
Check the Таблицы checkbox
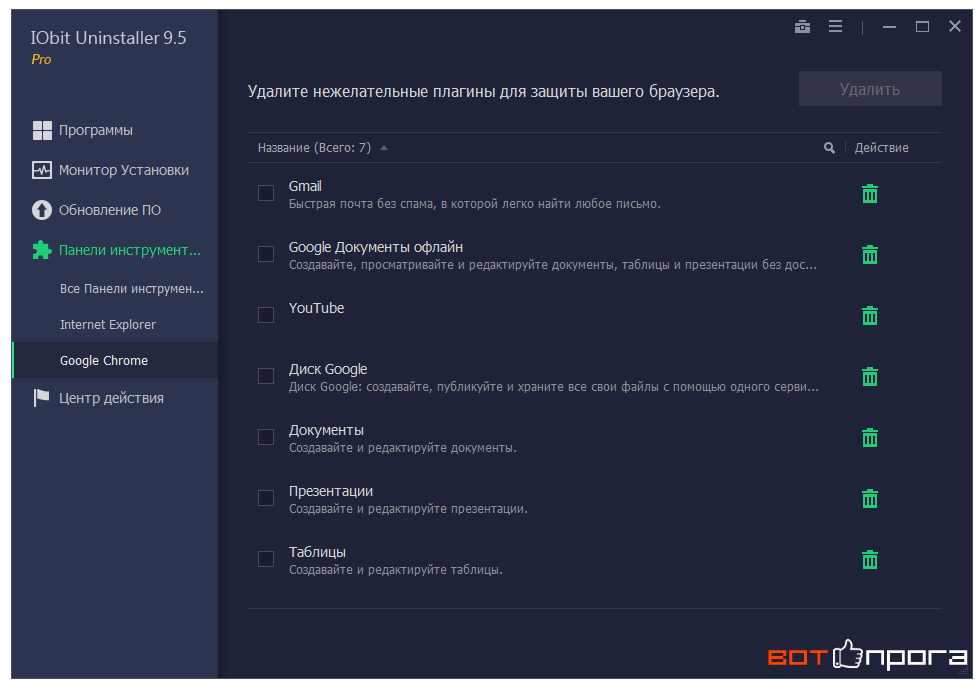pos(266,559)
